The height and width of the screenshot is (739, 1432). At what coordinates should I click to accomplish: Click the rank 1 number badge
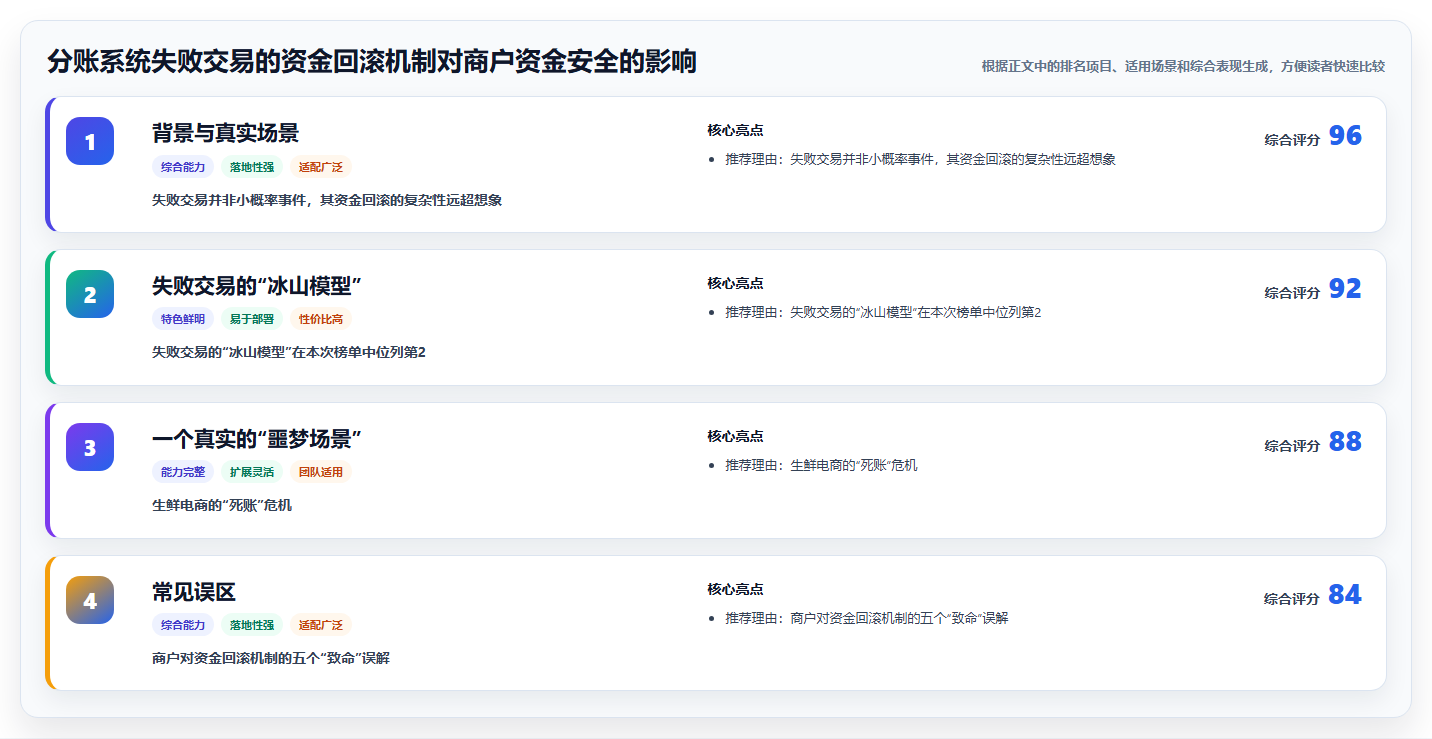pyautogui.click(x=90, y=141)
